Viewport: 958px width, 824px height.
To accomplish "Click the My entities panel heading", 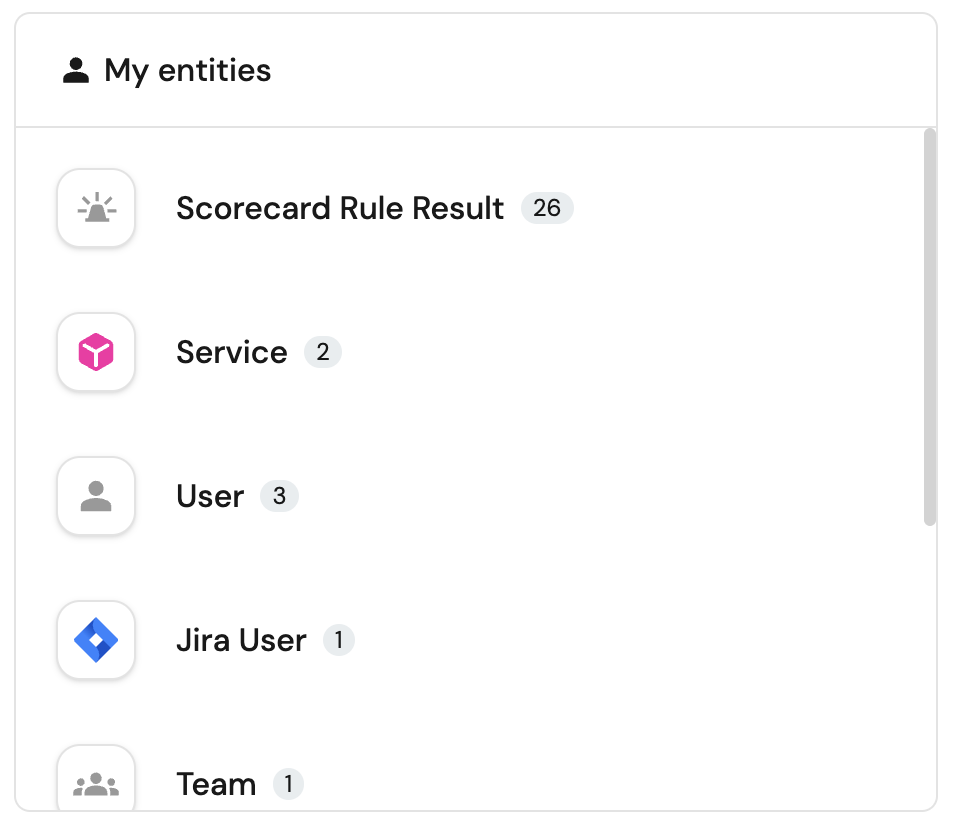I will point(188,71).
